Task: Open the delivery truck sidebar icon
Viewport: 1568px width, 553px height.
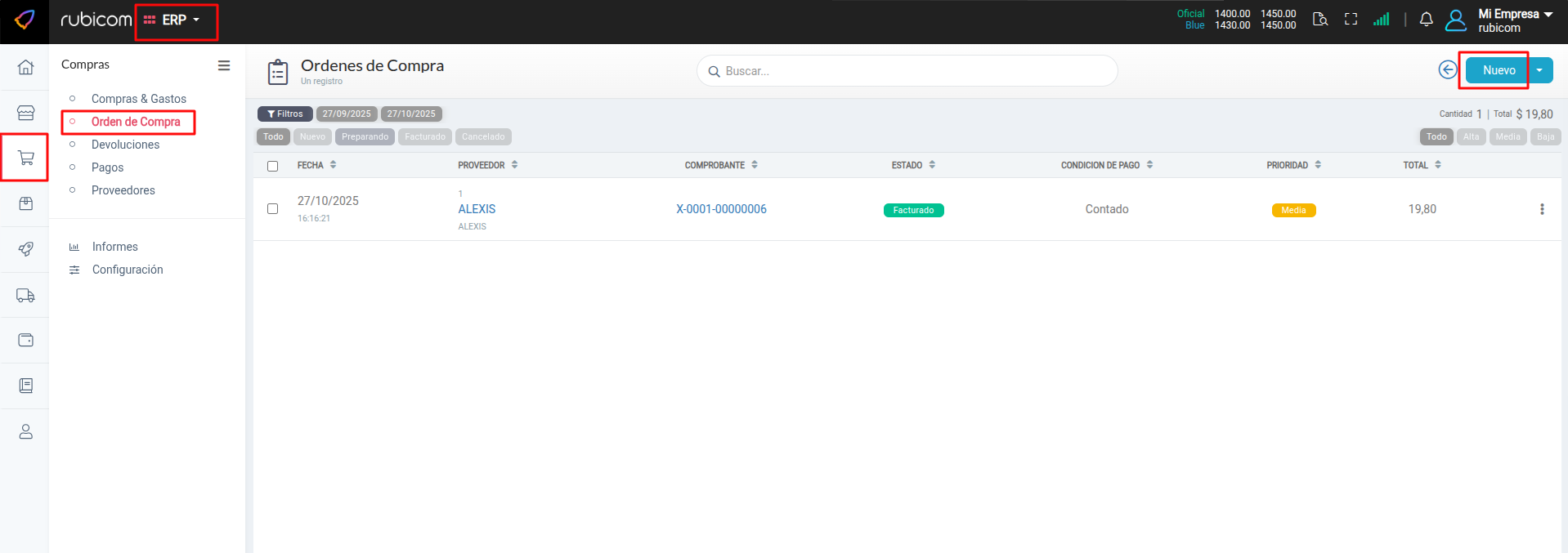Action: (x=25, y=296)
